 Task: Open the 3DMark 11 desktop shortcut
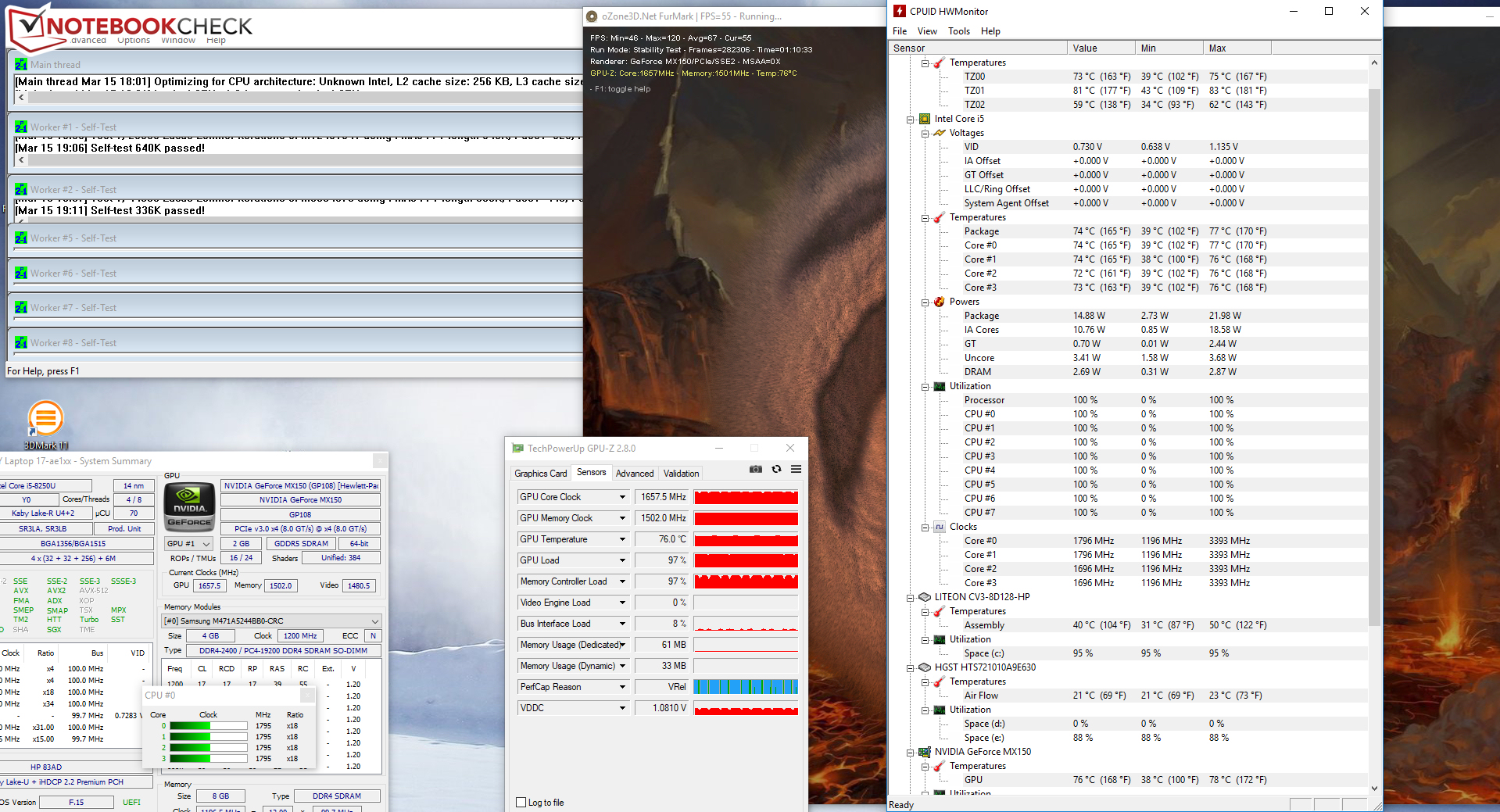point(45,424)
